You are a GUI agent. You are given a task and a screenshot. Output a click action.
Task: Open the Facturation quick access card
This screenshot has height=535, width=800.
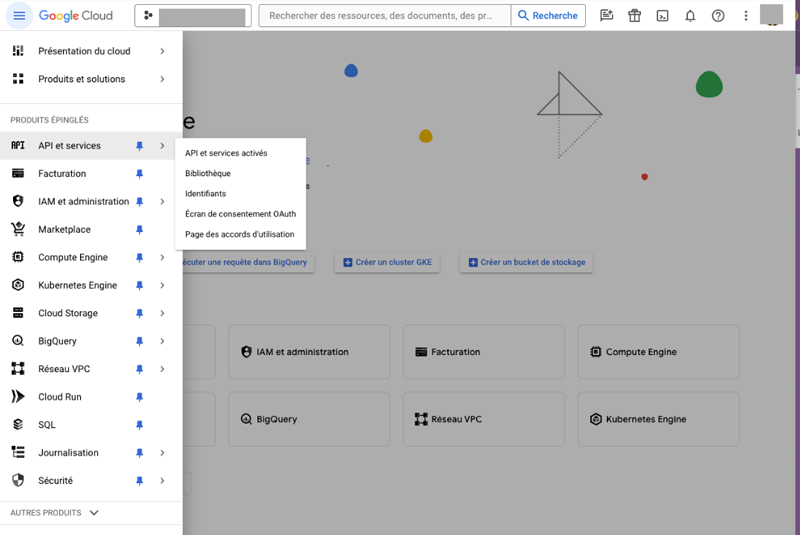484,352
